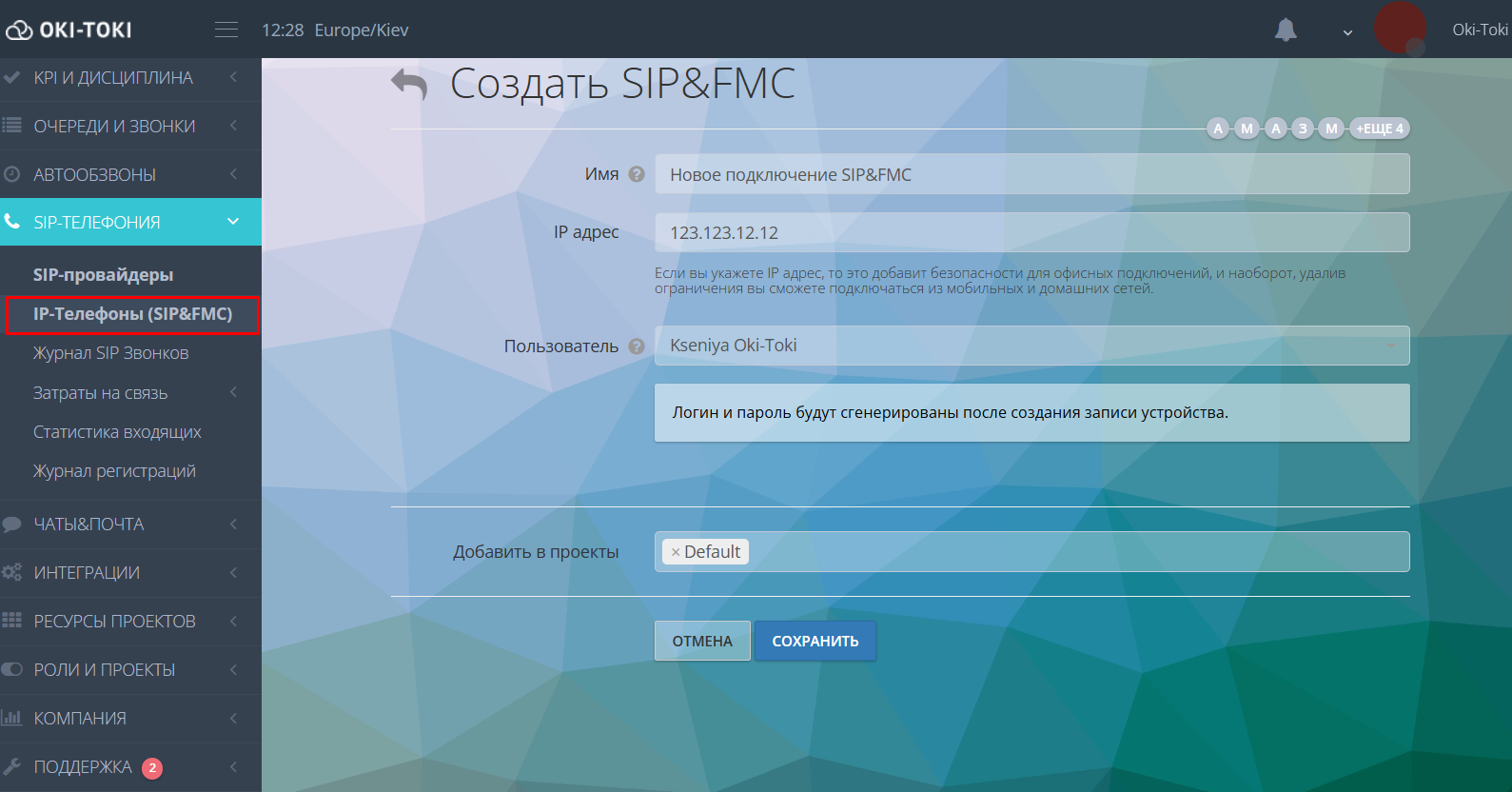
Task: Open the +ЕЩЕ 4 history badge
Action: (1379, 129)
